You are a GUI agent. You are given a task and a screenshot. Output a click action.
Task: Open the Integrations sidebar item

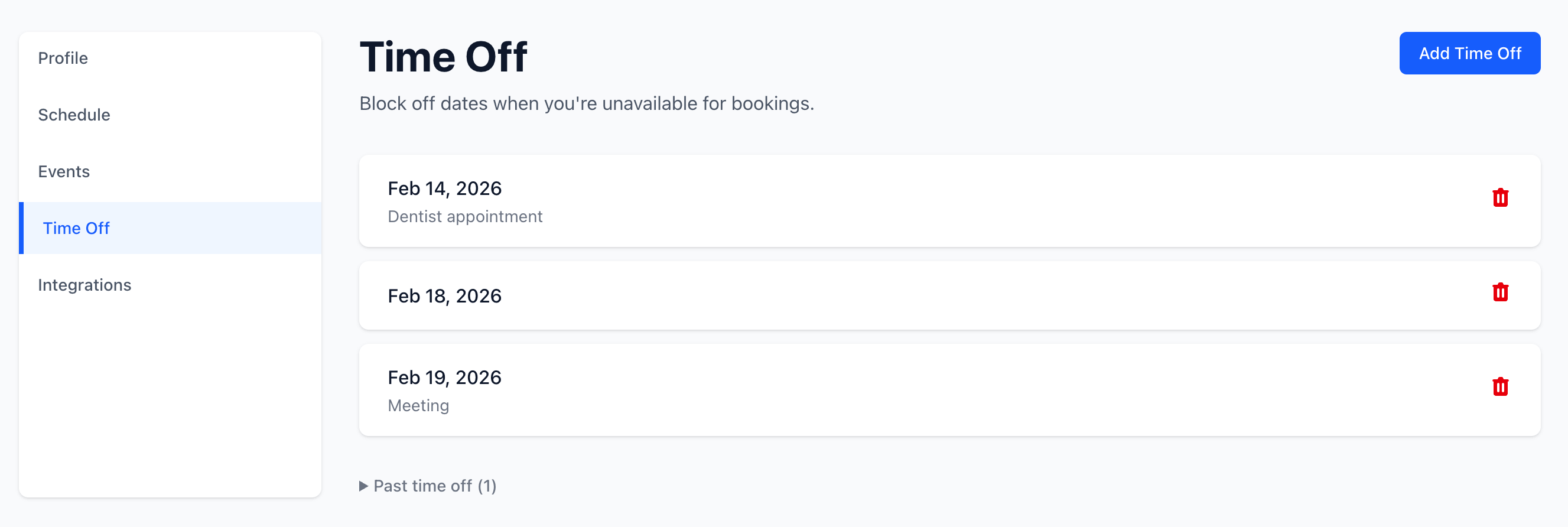(x=84, y=285)
